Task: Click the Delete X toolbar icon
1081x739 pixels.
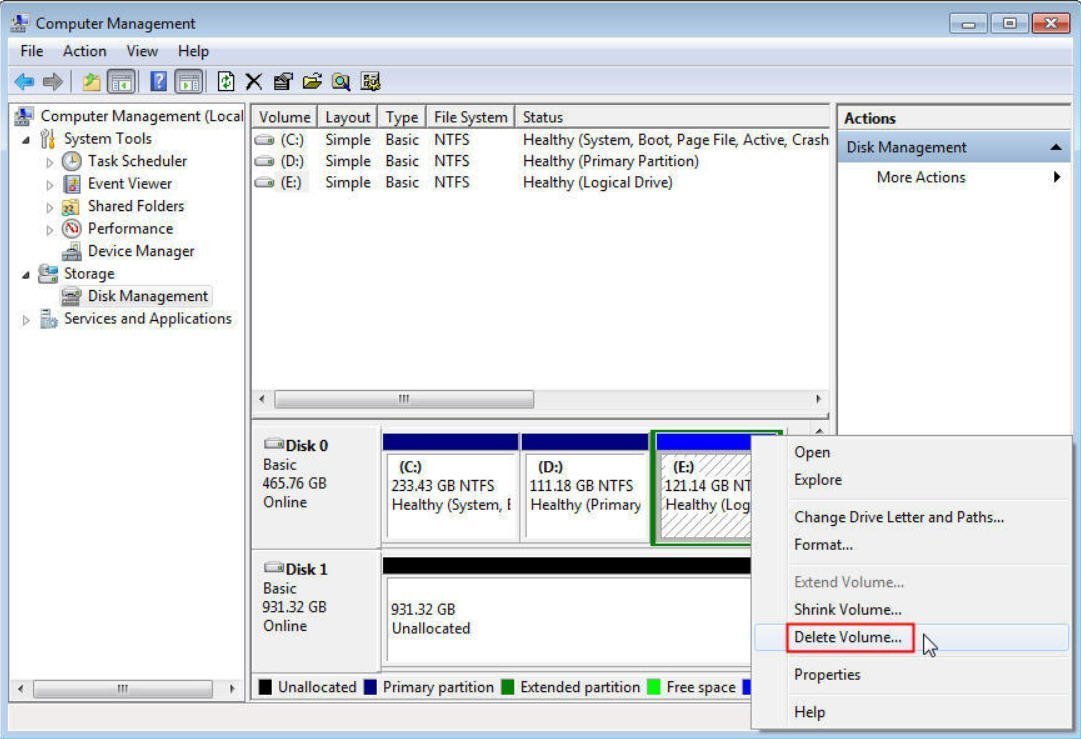Action: [253, 82]
